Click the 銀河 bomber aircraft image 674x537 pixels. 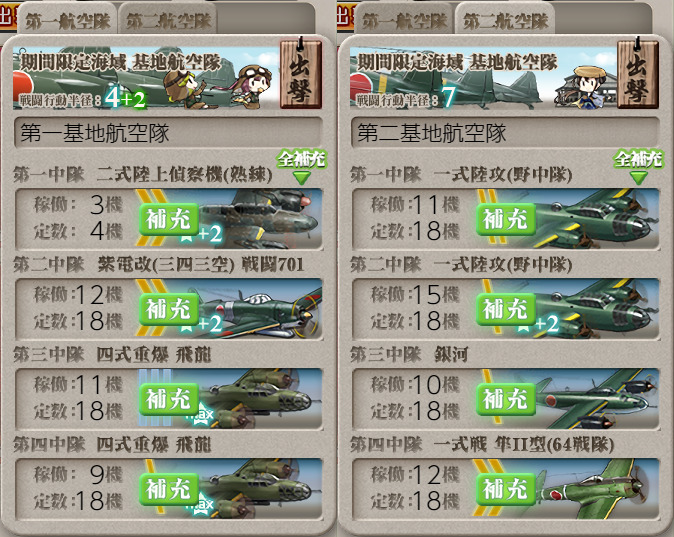point(597,399)
